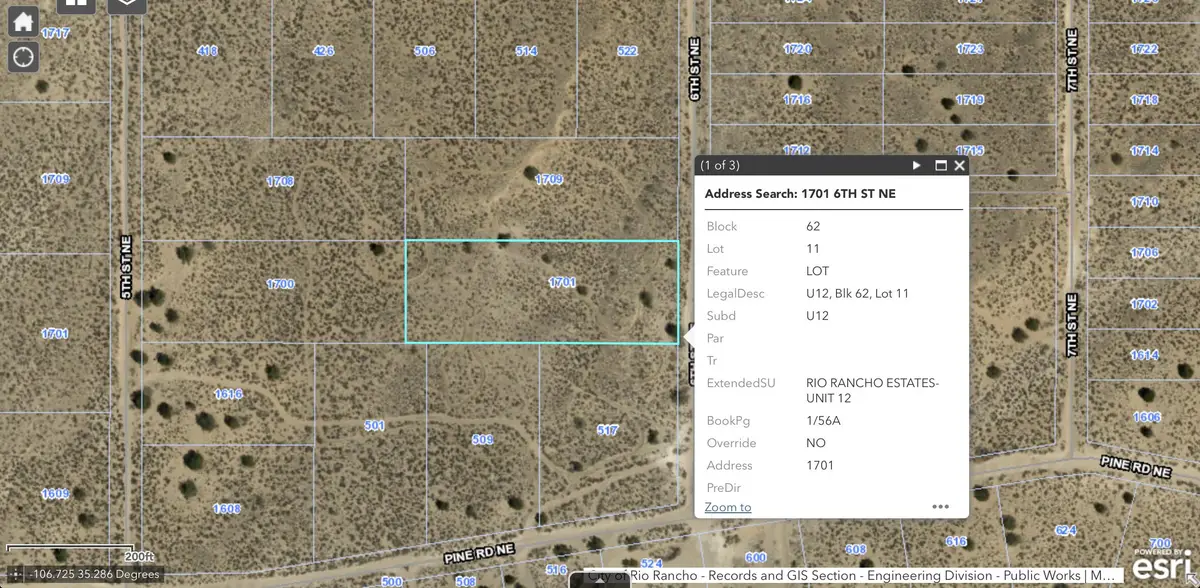This screenshot has height=588, width=1200.
Task: Click parcel label 514
Action: (526, 50)
